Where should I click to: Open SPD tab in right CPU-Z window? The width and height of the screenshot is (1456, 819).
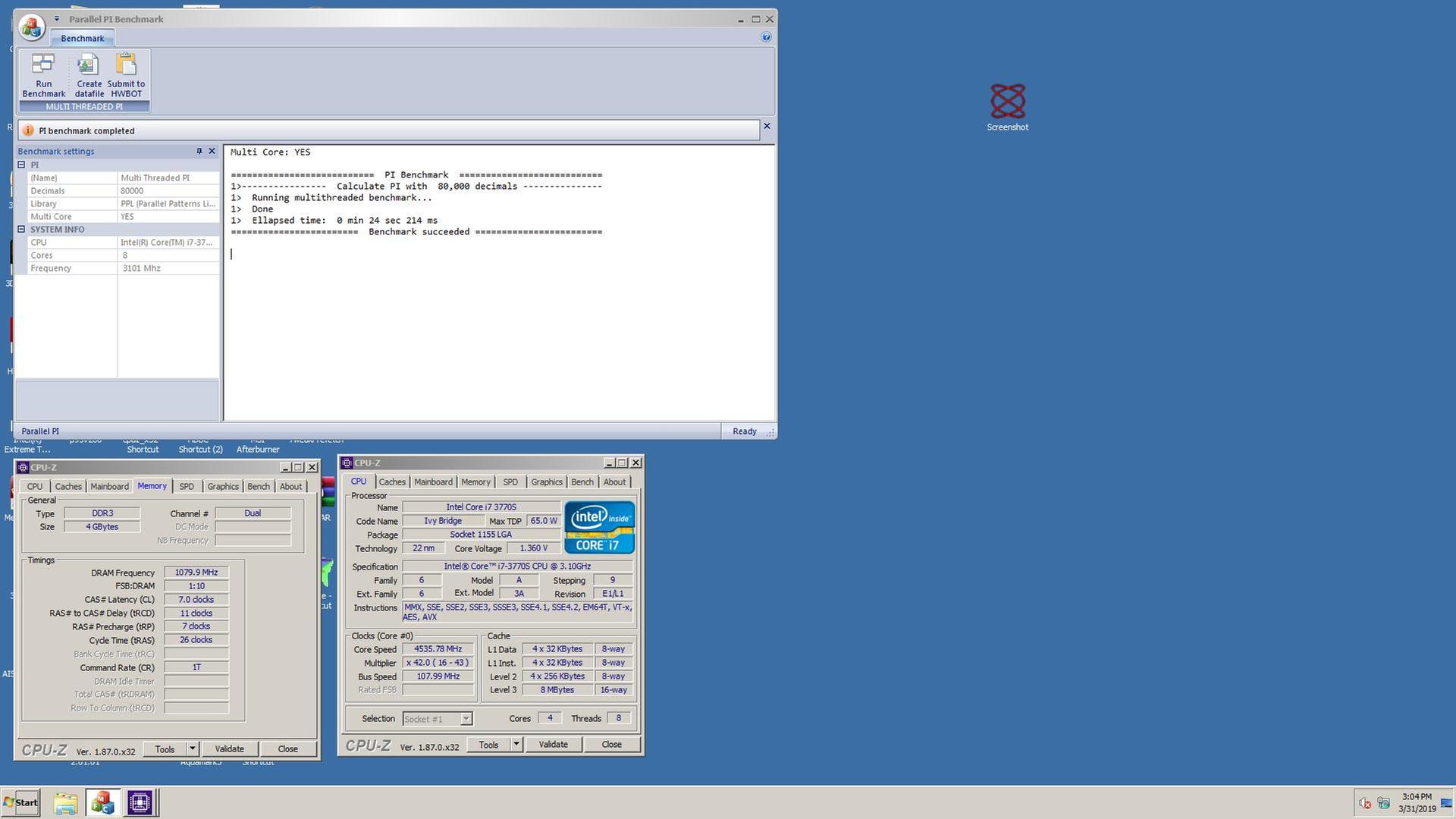[x=510, y=482]
